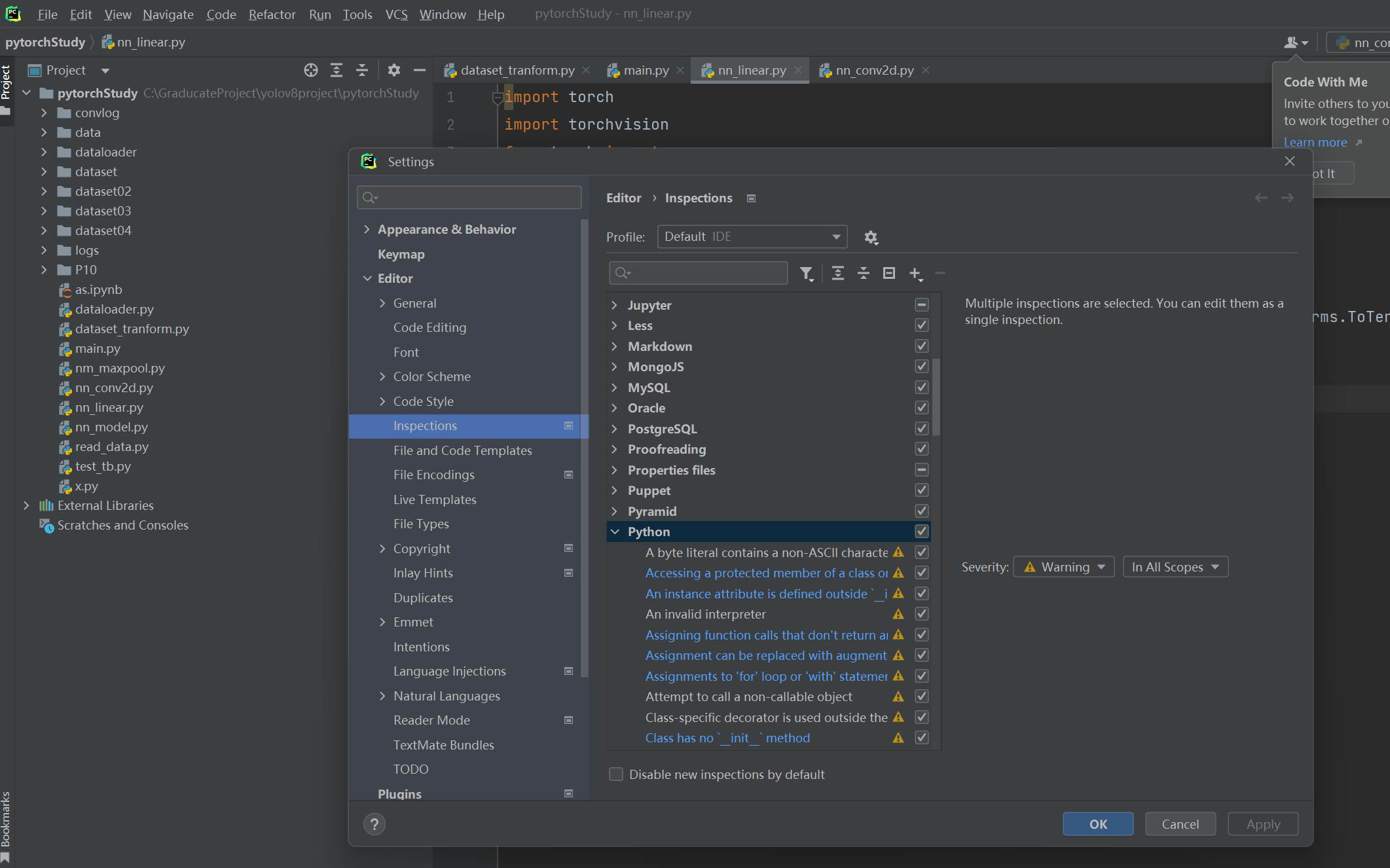Image resolution: width=1390 pixels, height=868 pixels.
Task: Open profile gear settings icon
Action: click(x=871, y=237)
